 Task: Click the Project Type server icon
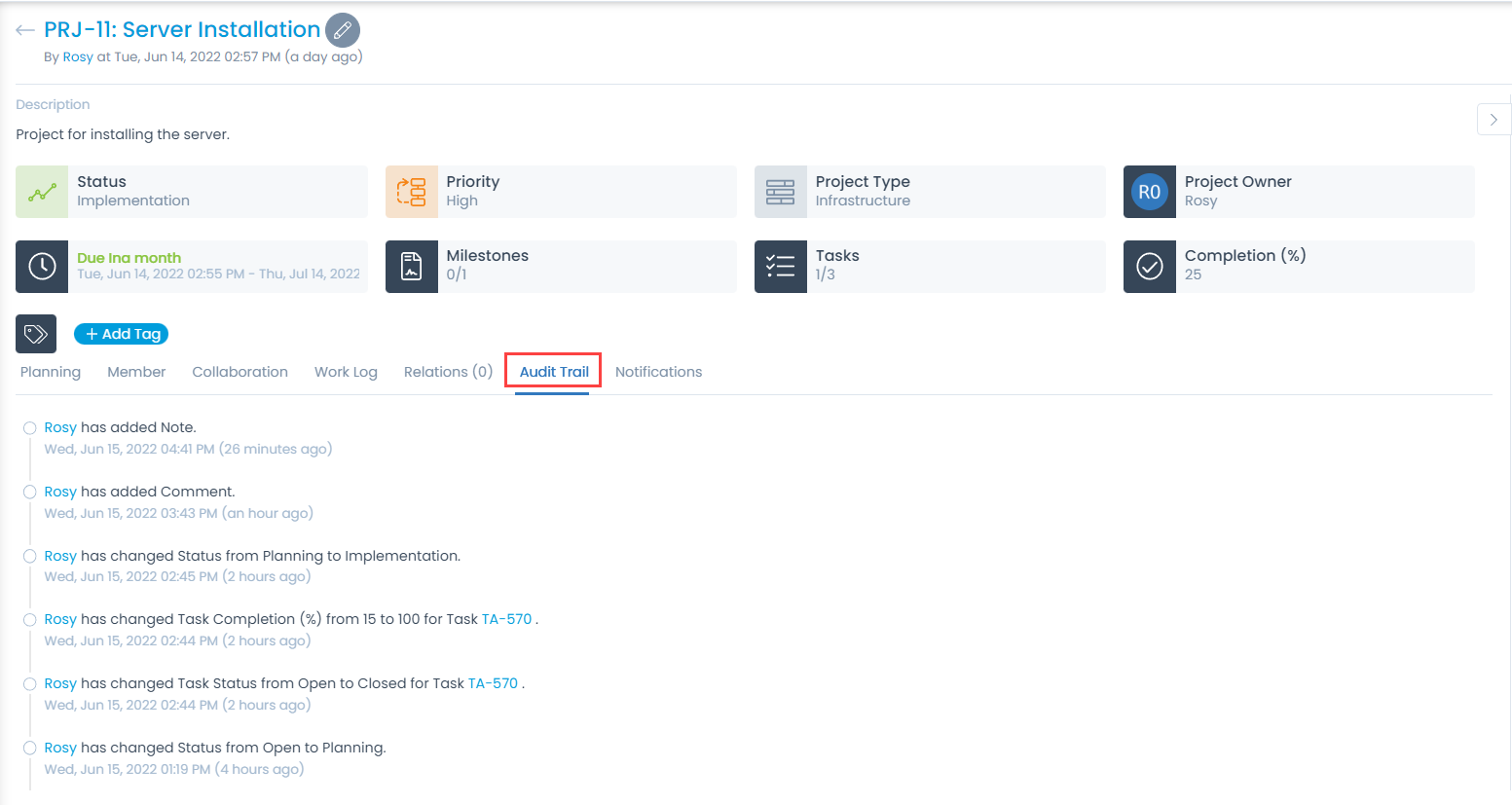[780, 192]
